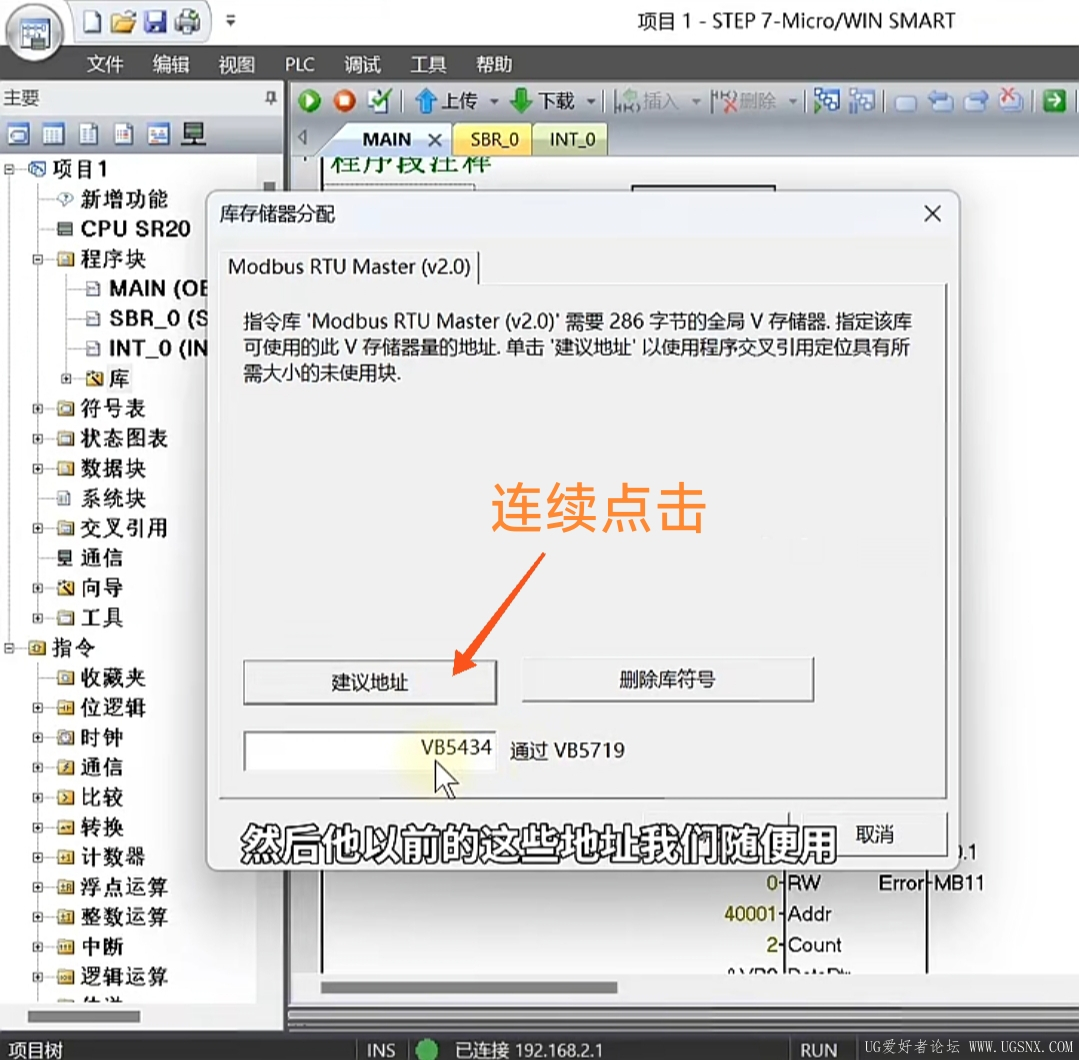Expand the 库 folder under 程序块
The height and width of the screenshot is (1060, 1079).
[x=66, y=378]
